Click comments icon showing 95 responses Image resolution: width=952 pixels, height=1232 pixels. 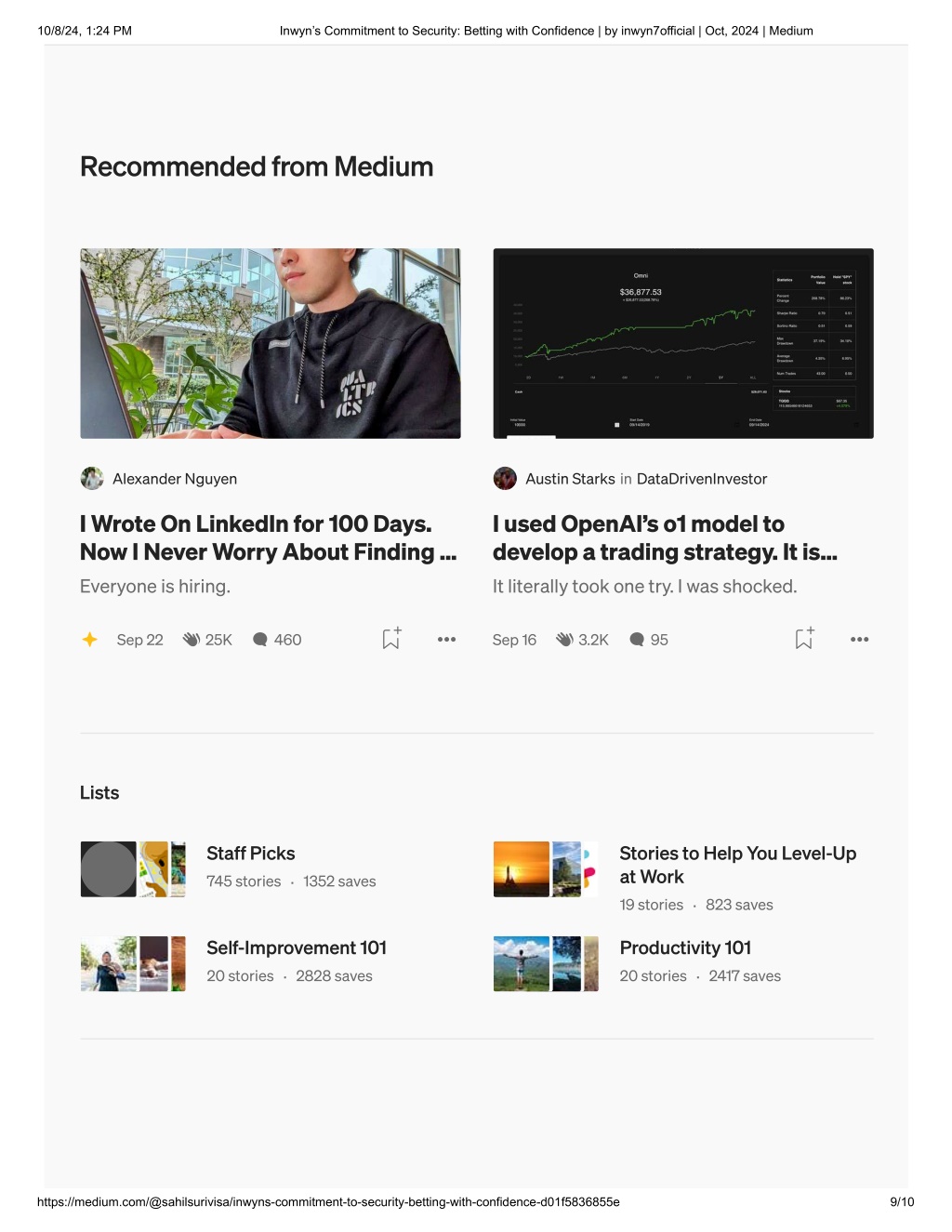click(637, 640)
